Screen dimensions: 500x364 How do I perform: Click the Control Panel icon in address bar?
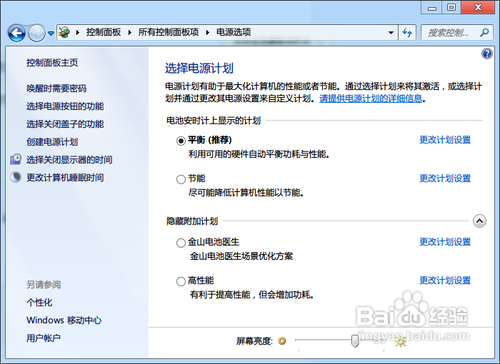(64, 32)
